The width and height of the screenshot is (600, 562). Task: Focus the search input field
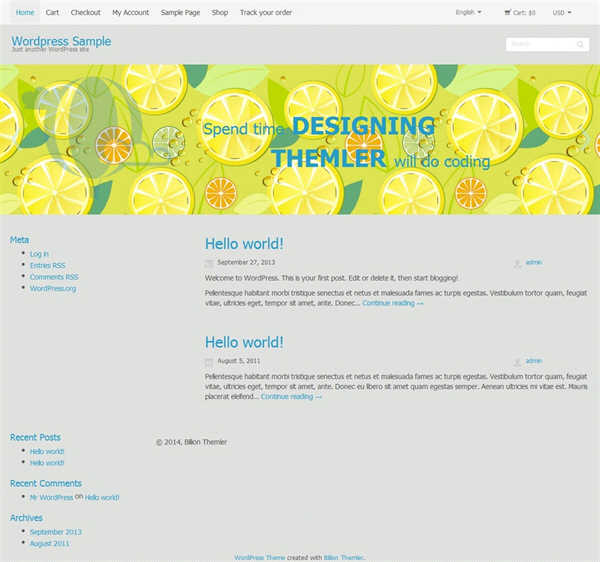click(x=540, y=44)
